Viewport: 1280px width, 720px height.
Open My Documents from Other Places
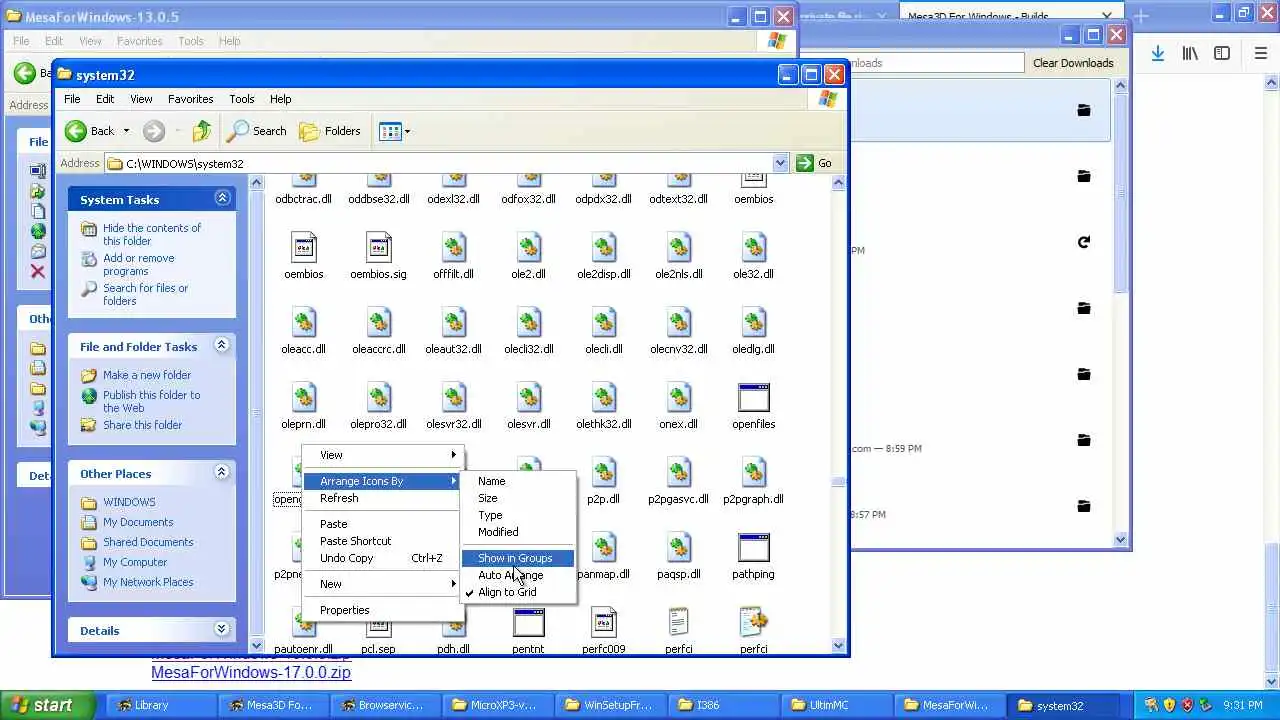click(138, 522)
